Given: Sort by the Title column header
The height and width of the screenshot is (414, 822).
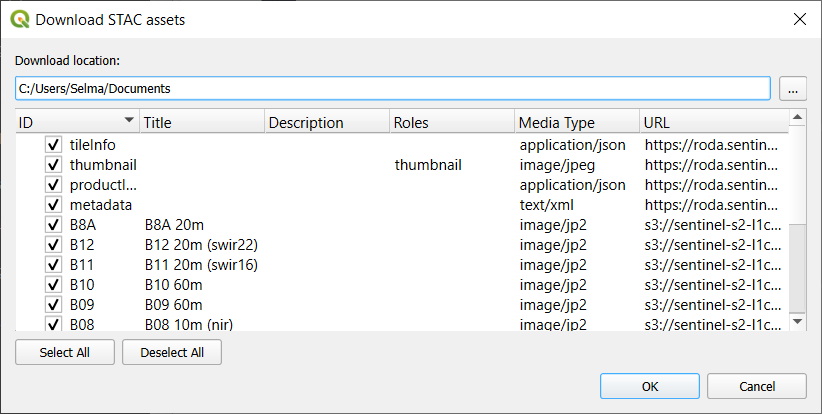Looking at the screenshot, I should tap(200, 122).
